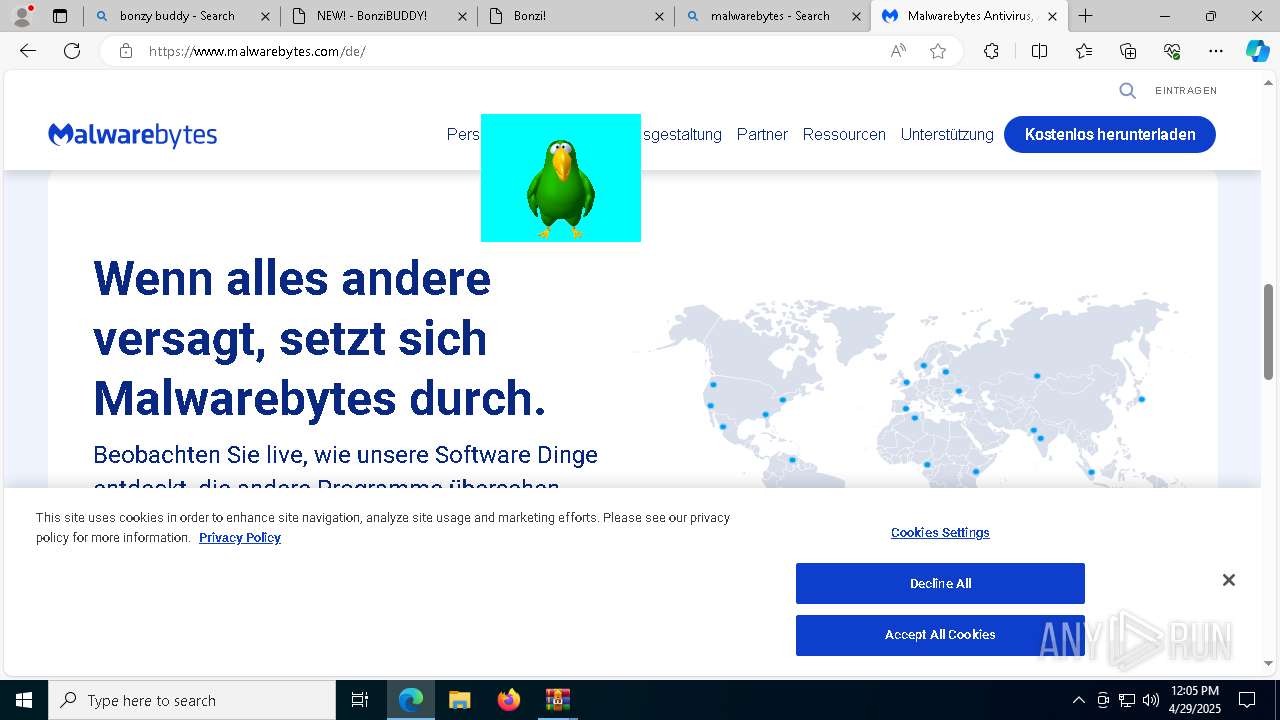
Task: Open the Unterstützung menu item
Action: [x=947, y=135]
